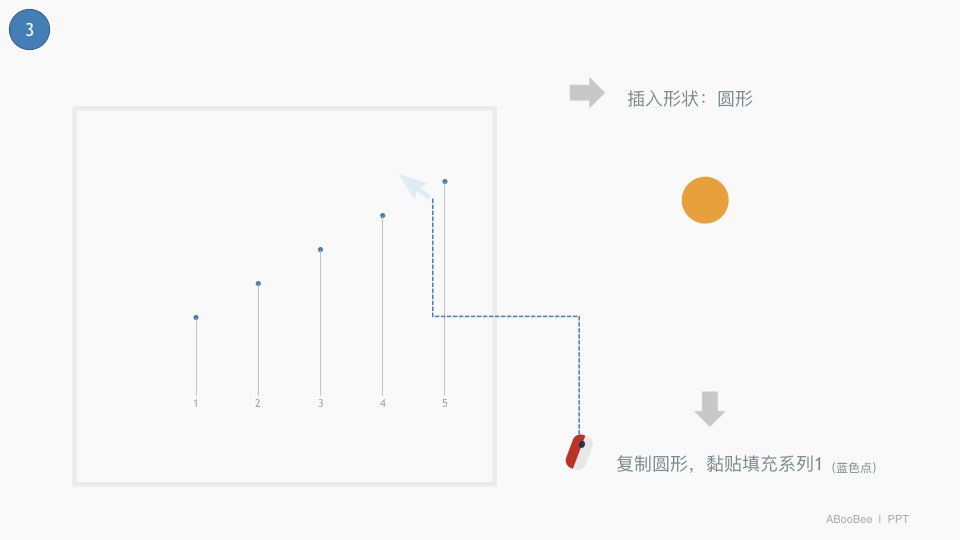Click the axis label 3
The height and width of the screenshot is (540, 960).
(x=320, y=403)
